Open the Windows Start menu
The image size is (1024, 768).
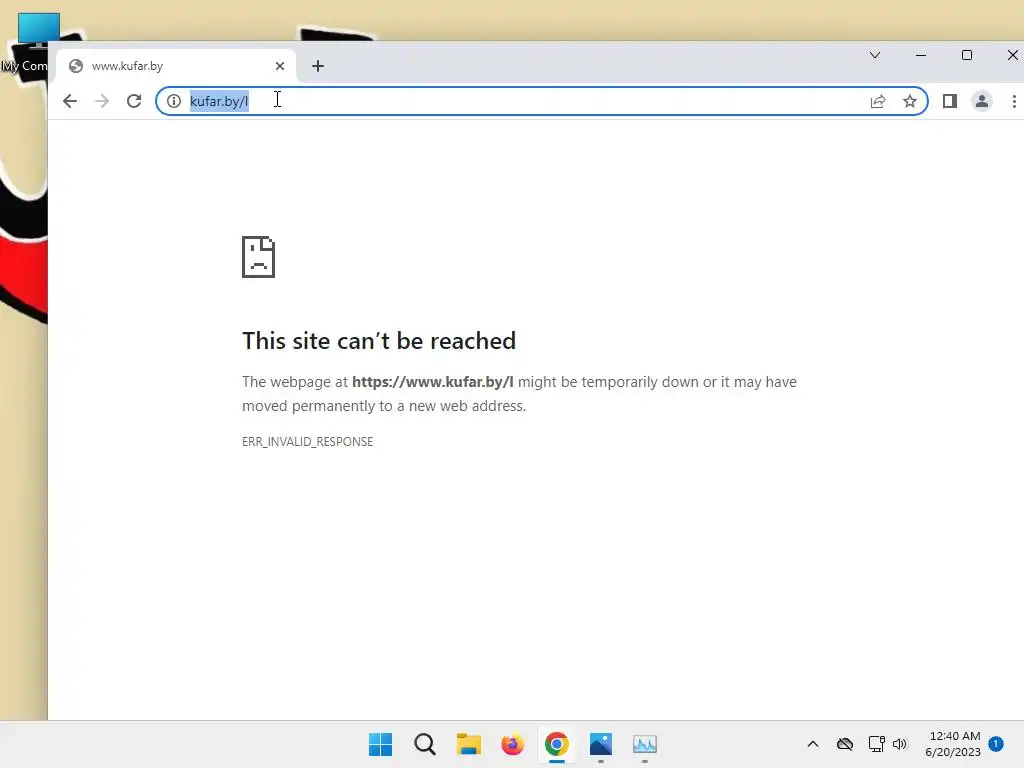[381, 744]
